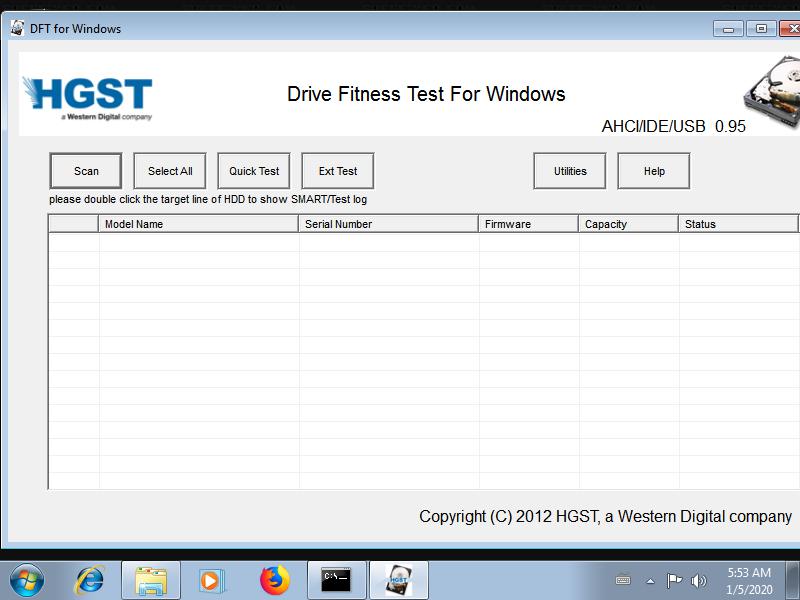Activate the HGST DFT taskbar icon
The height and width of the screenshot is (600, 800).
pyautogui.click(x=399, y=581)
